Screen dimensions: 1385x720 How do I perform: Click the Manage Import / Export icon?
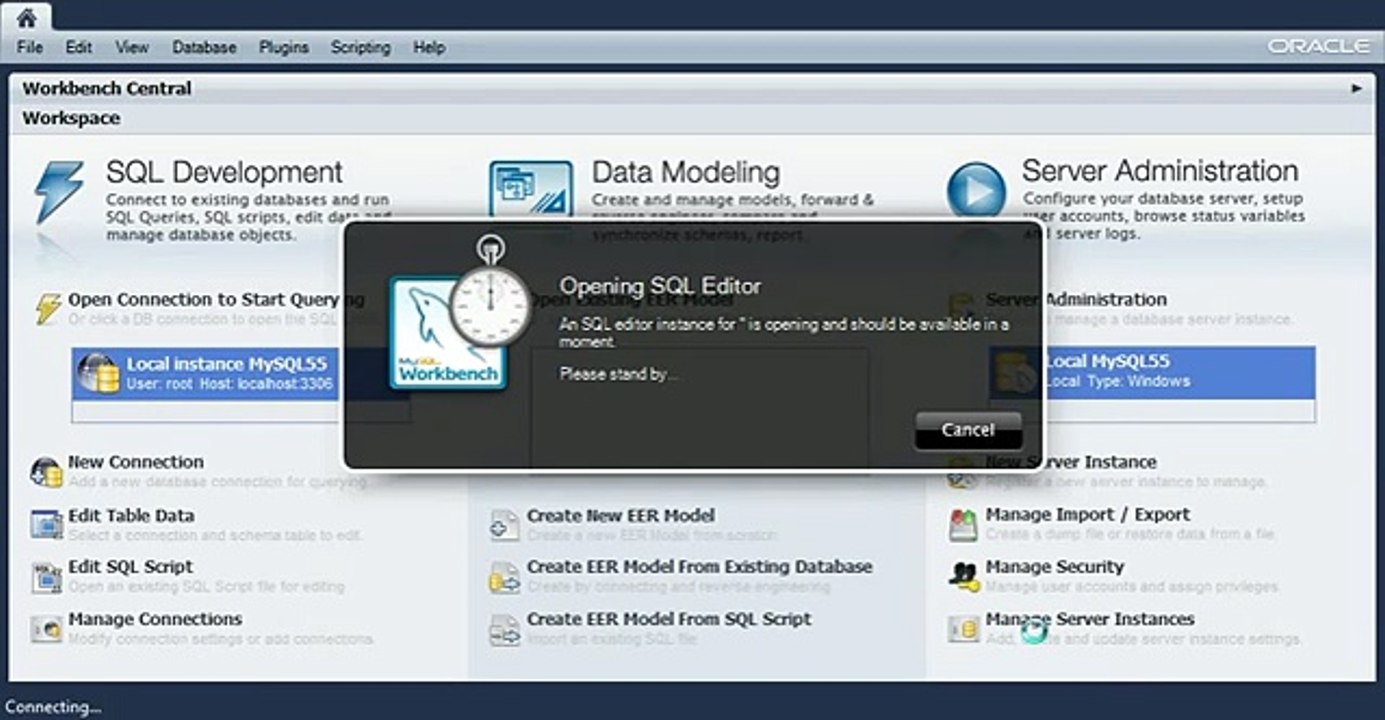[963, 524]
